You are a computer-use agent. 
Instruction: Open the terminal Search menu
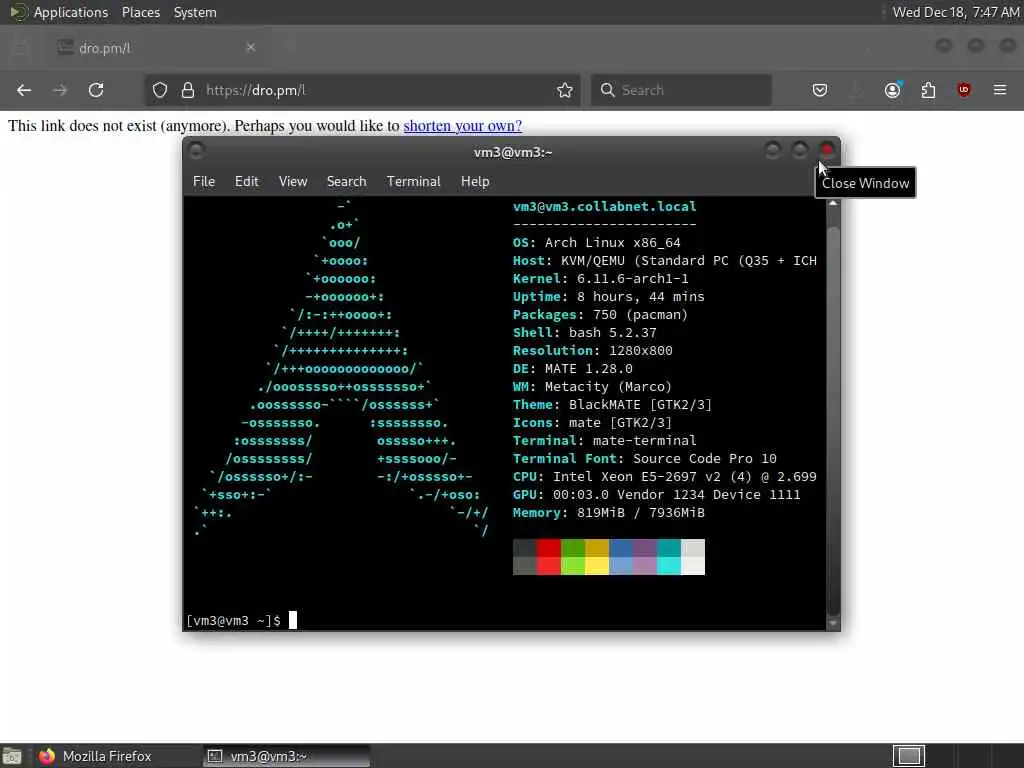[x=346, y=182]
